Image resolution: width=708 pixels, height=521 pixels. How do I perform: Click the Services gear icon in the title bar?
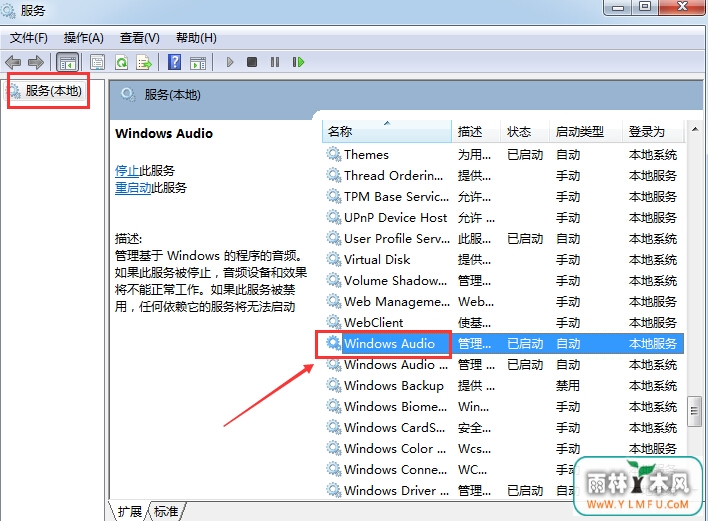tap(9, 11)
